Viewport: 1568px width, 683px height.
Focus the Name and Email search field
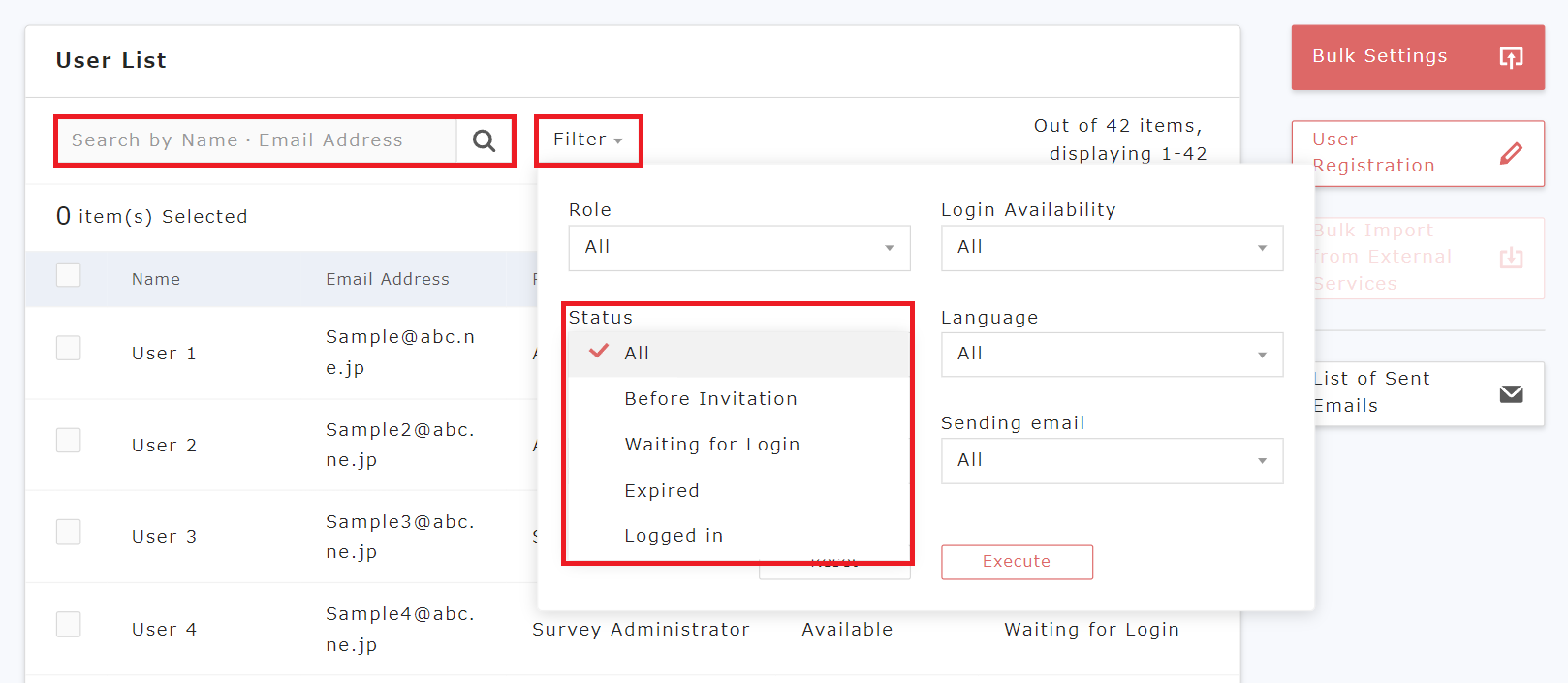258,141
